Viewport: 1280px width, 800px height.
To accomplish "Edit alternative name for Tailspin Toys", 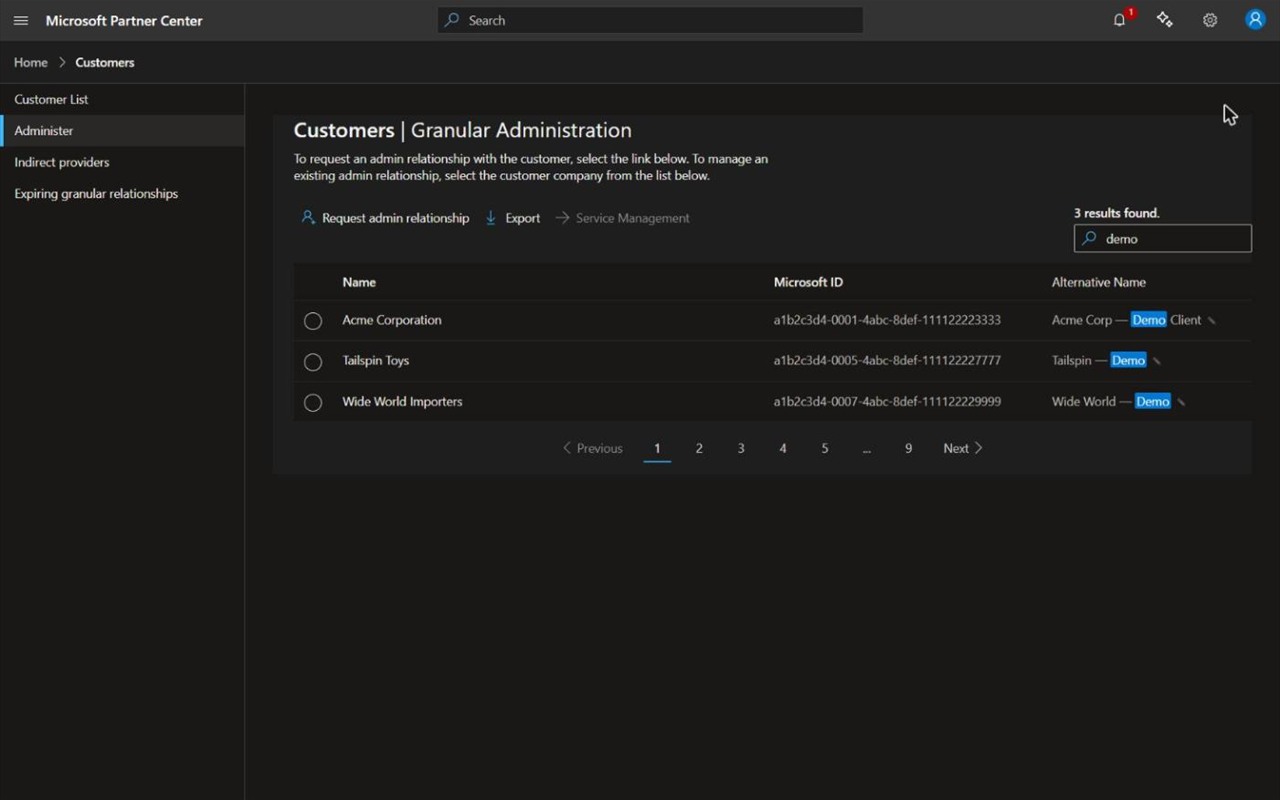I will tap(1156, 361).
